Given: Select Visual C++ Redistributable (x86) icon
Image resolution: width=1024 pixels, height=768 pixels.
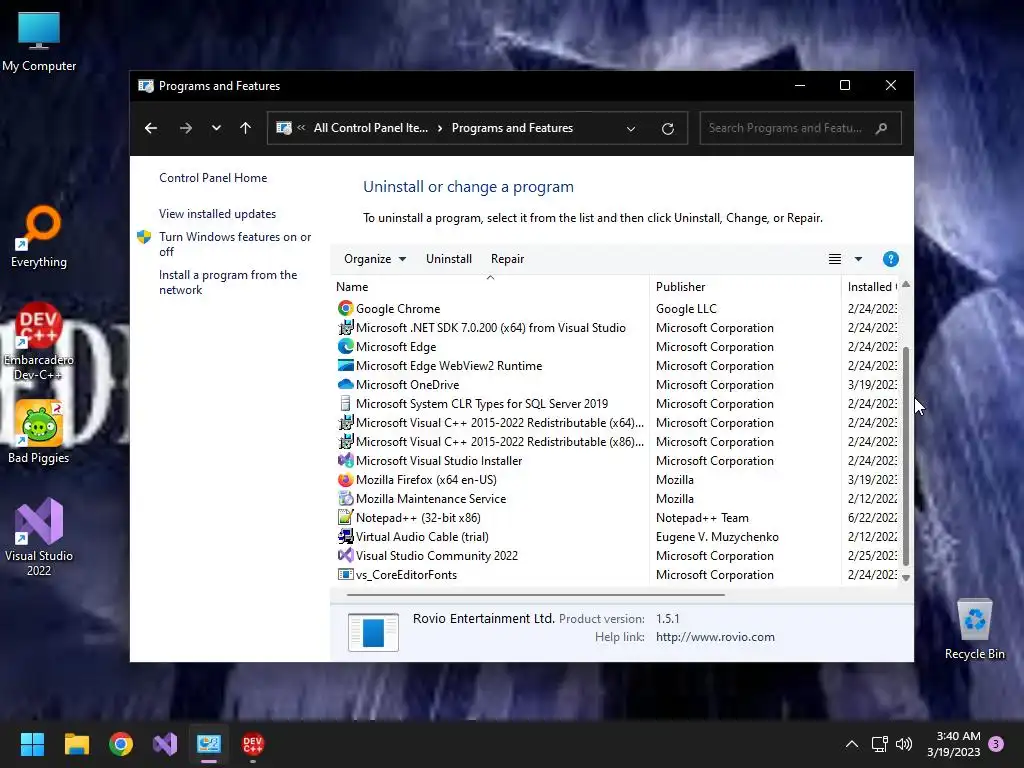Looking at the screenshot, I should pos(345,441).
